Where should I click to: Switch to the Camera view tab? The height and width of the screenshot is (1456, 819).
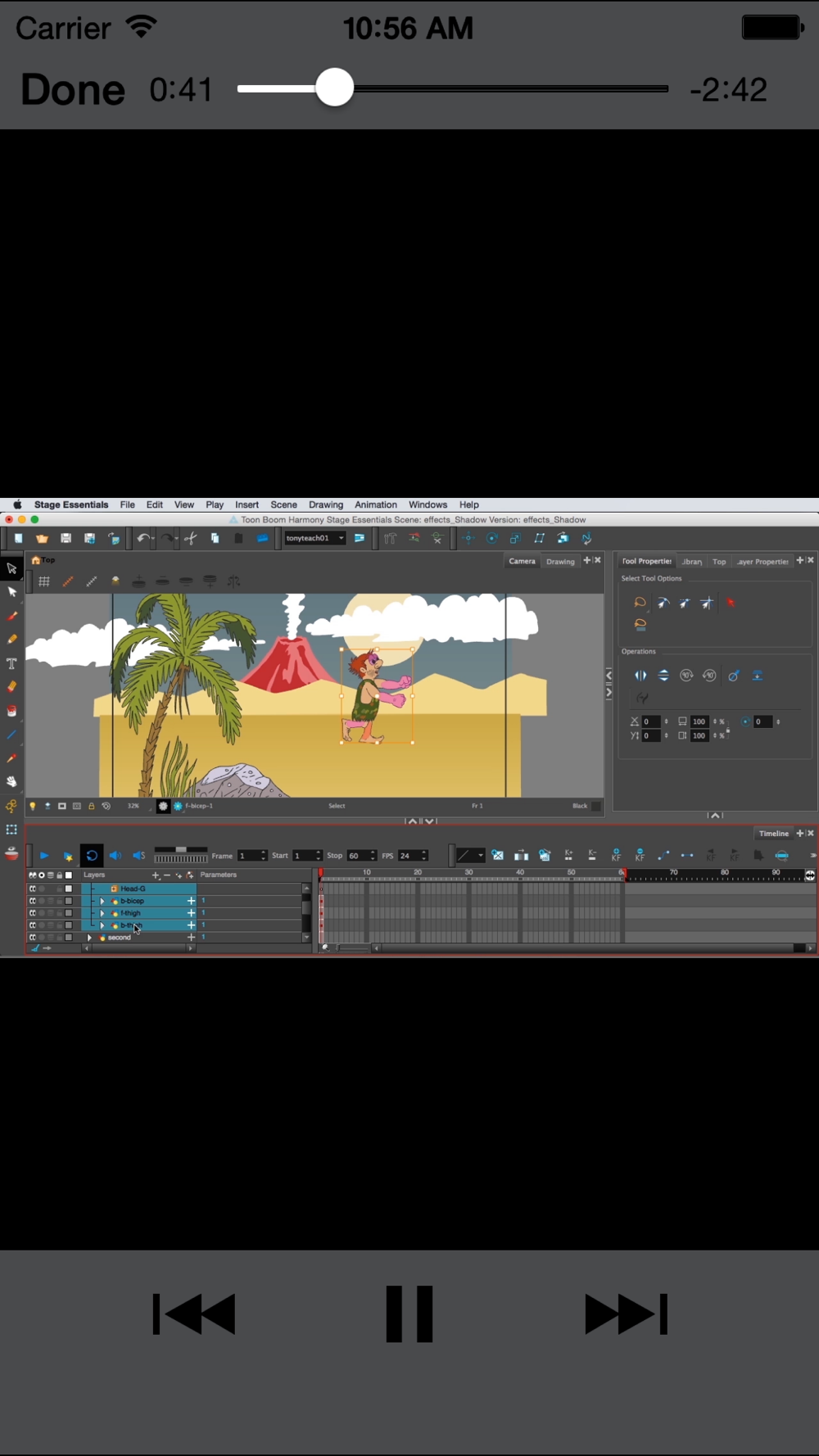[522, 561]
